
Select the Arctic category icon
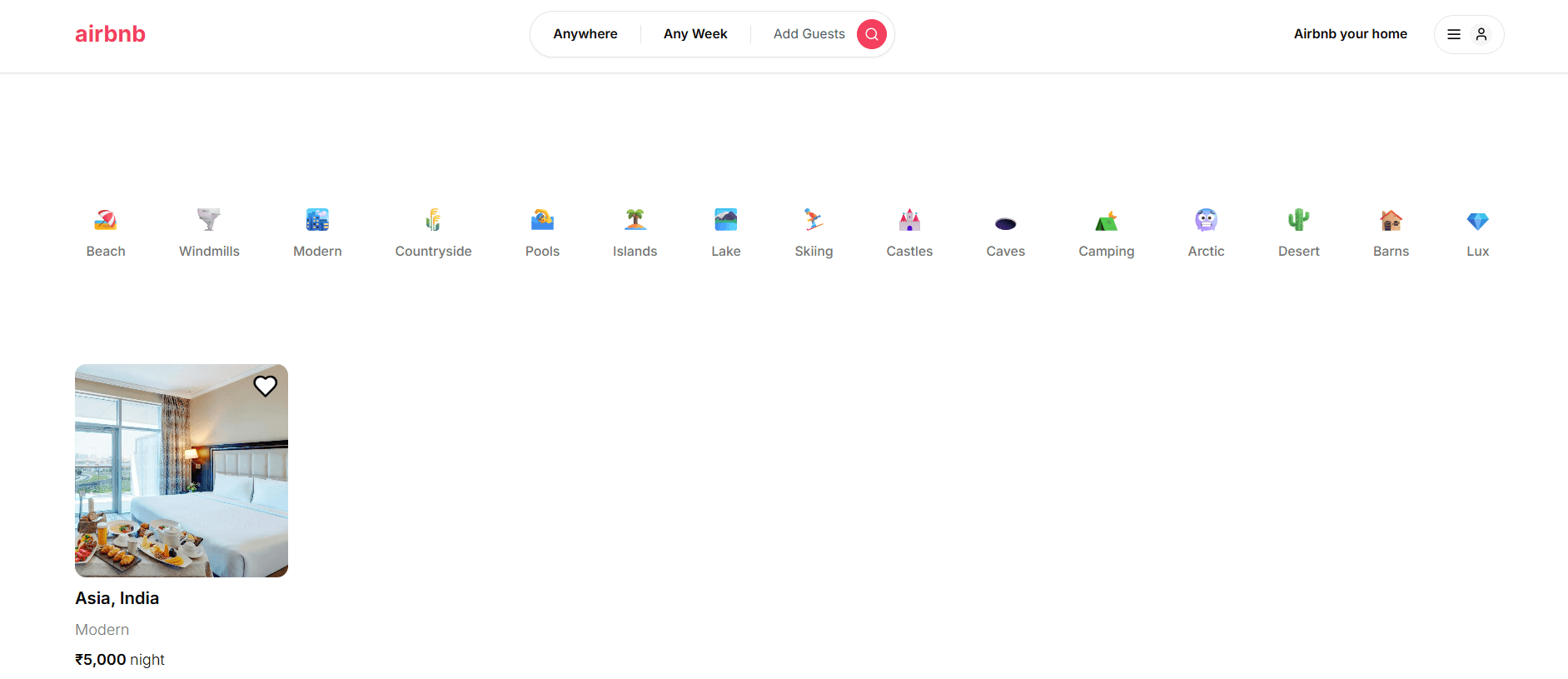pos(1206,220)
